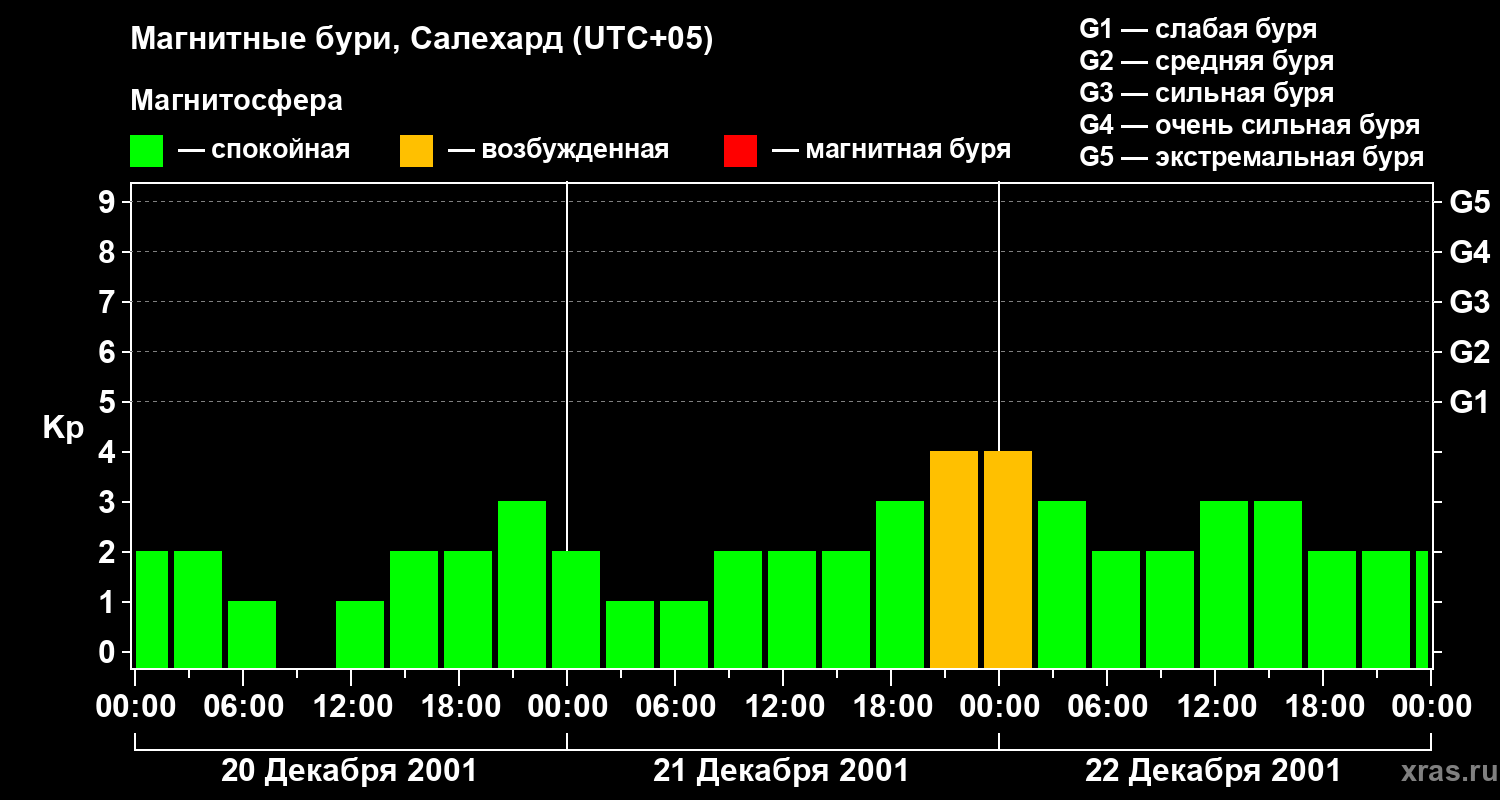Click the orange bar crossed by the 22 December midnight line
The width and height of the screenshot is (1500, 800).
[x=1008, y=560]
